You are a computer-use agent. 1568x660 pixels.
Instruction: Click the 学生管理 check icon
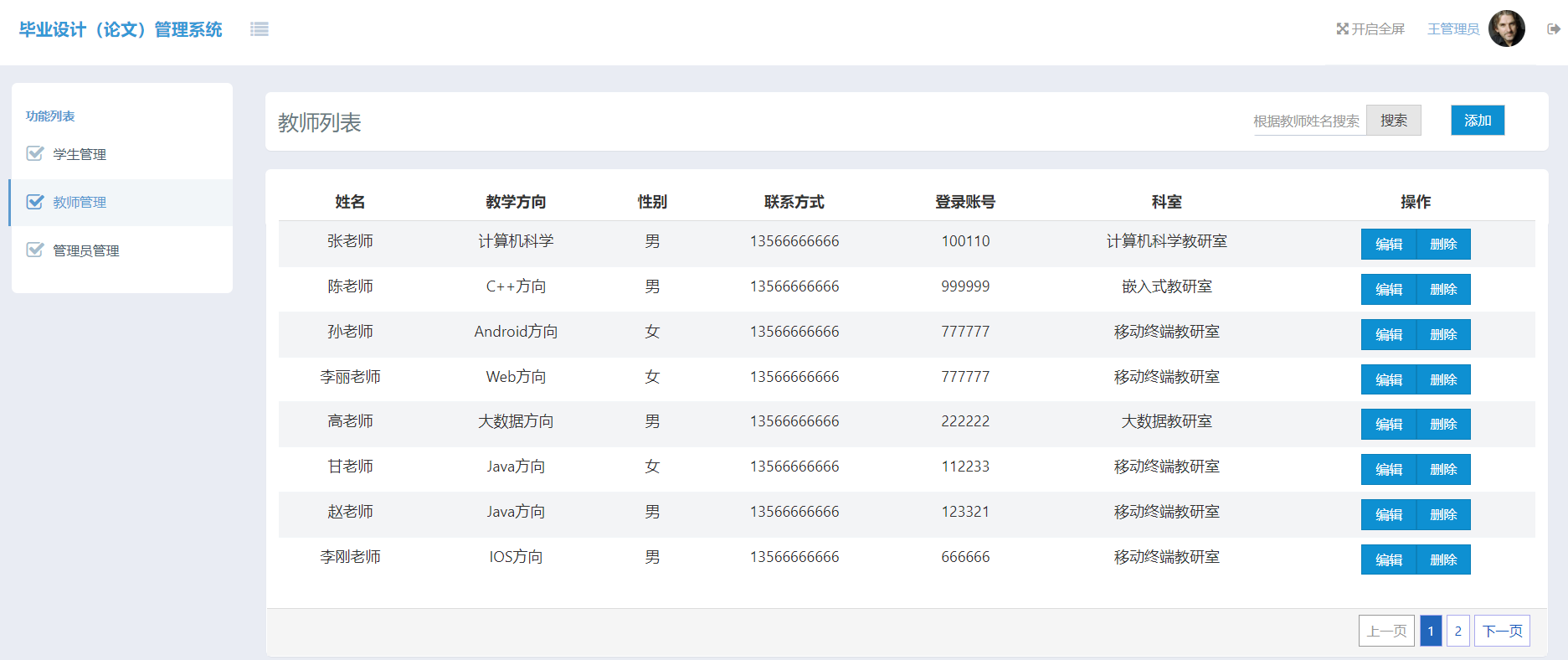coord(35,153)
